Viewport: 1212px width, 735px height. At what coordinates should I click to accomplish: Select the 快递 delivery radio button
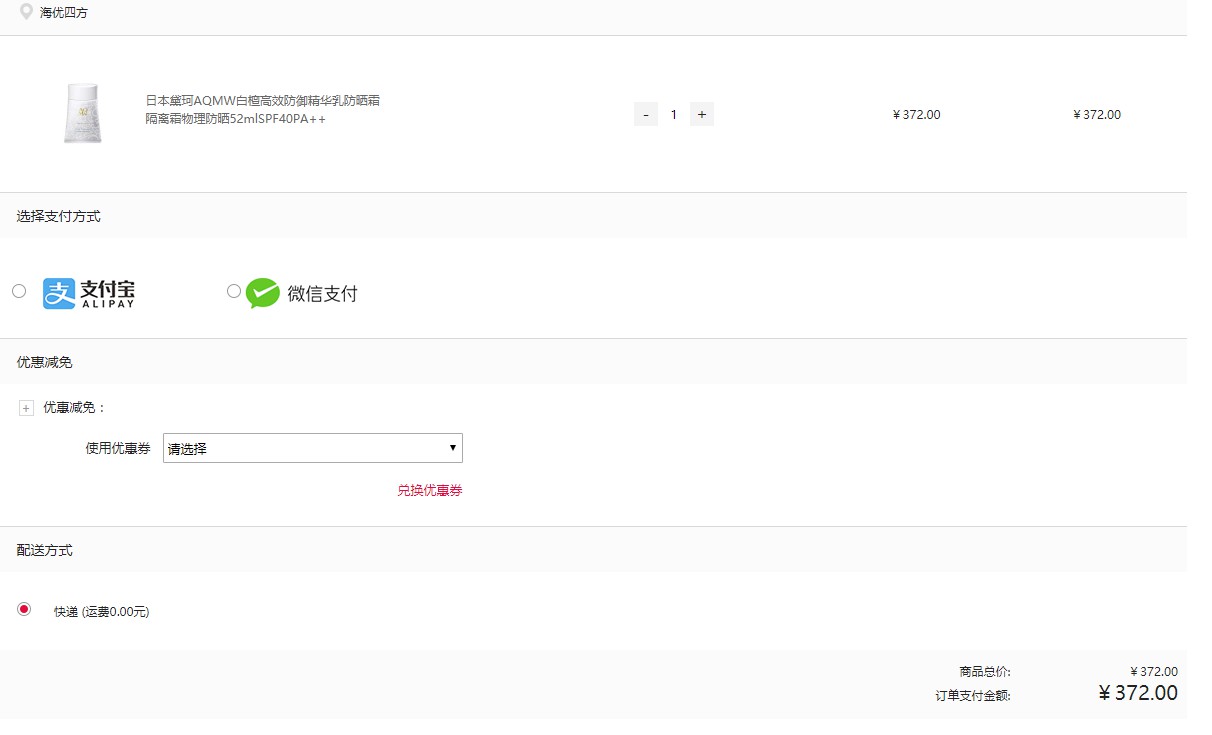coord(24,609)
